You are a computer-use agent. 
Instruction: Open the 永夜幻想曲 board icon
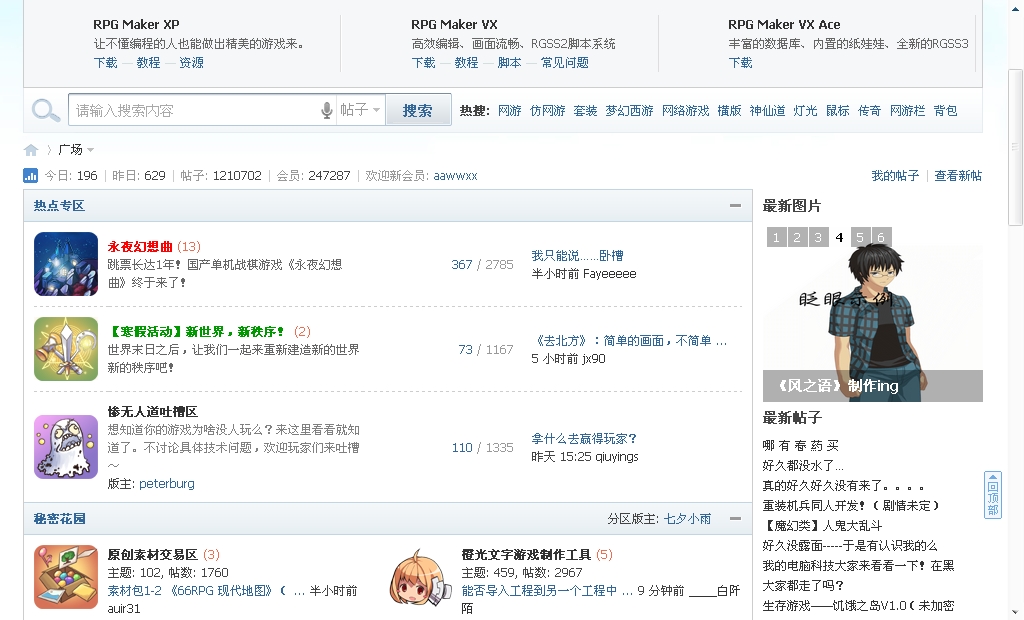coord(66,264)
